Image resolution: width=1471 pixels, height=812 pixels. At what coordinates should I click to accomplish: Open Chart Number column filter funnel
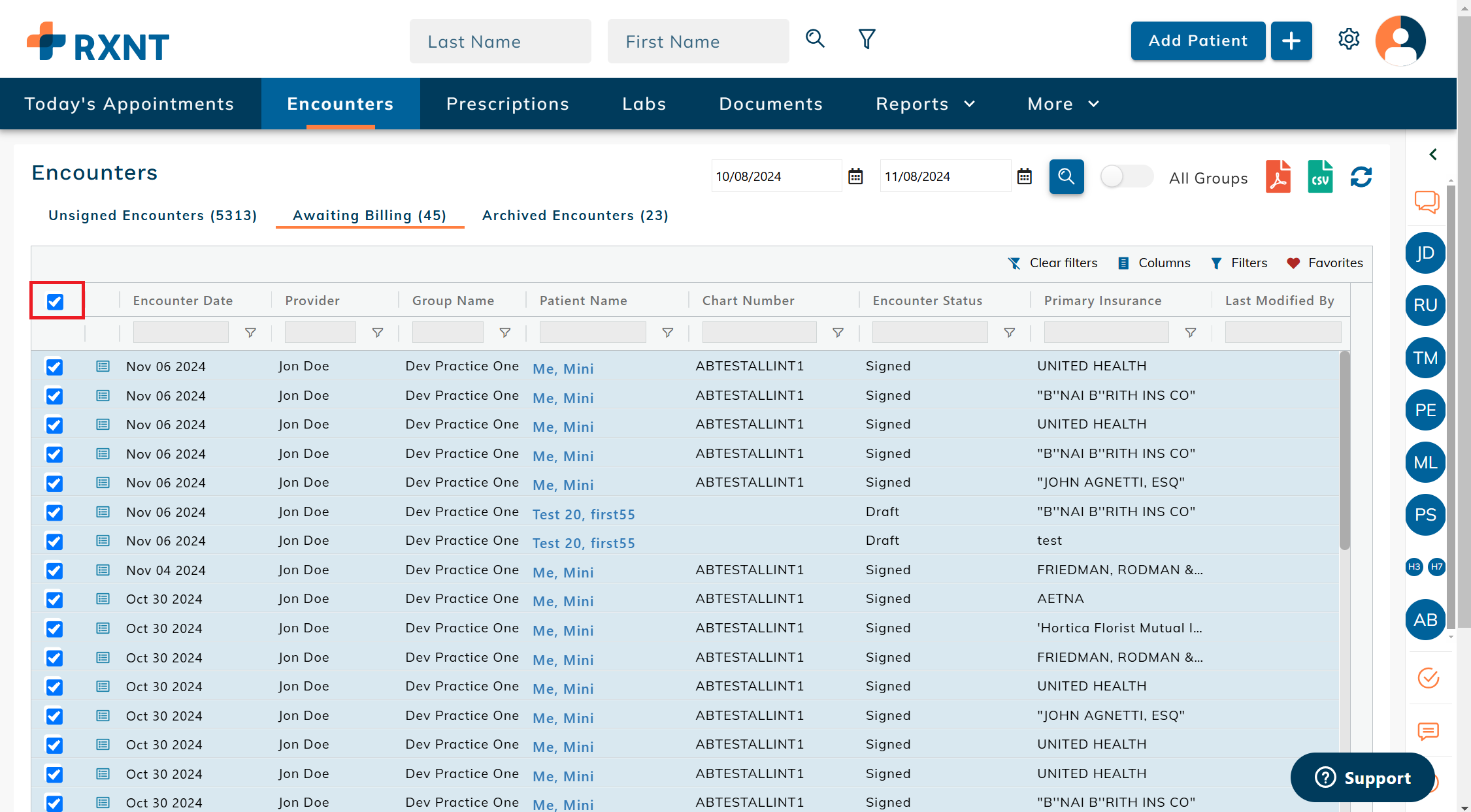click(x=837, y=333)
